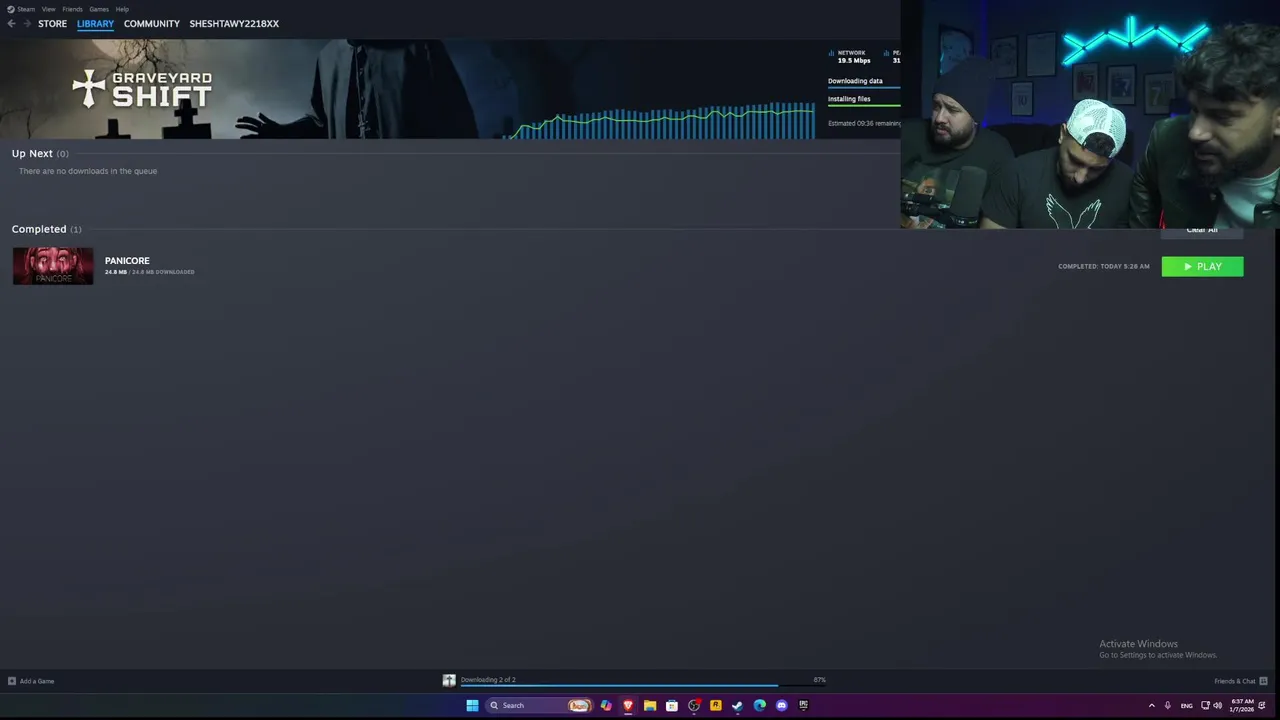The height and width of the screenshot is (720, 1280).
Task: Click the downloading game icon in status bar
Action: (x=449, y=680)
